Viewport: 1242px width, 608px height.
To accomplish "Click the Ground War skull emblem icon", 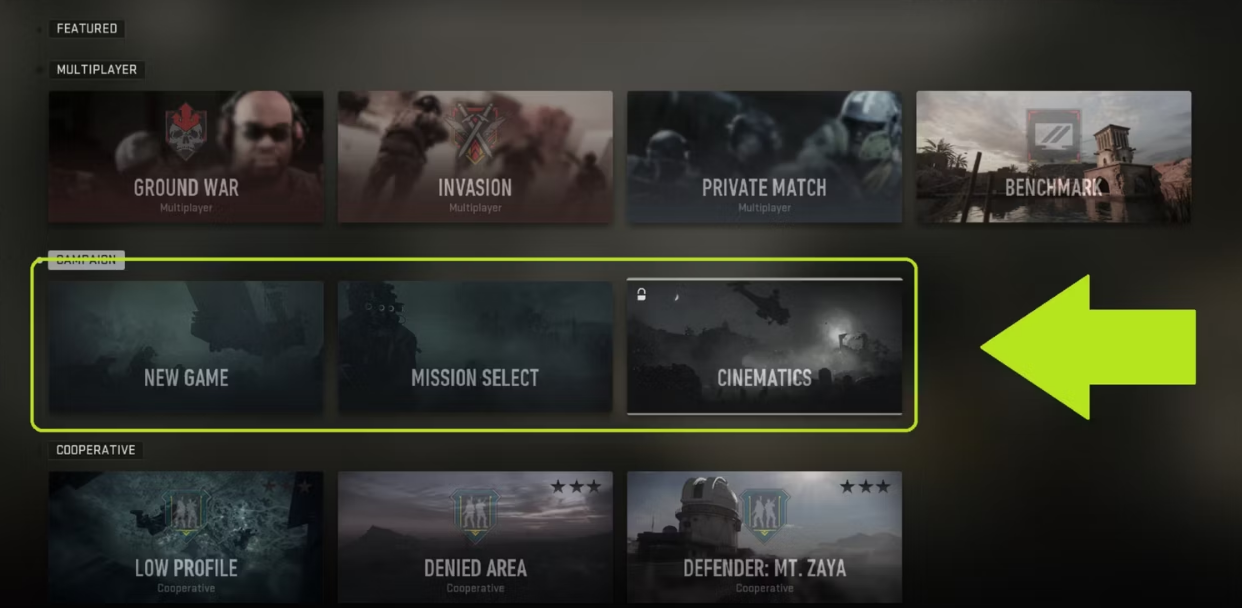I will click(x=186, y=133).
